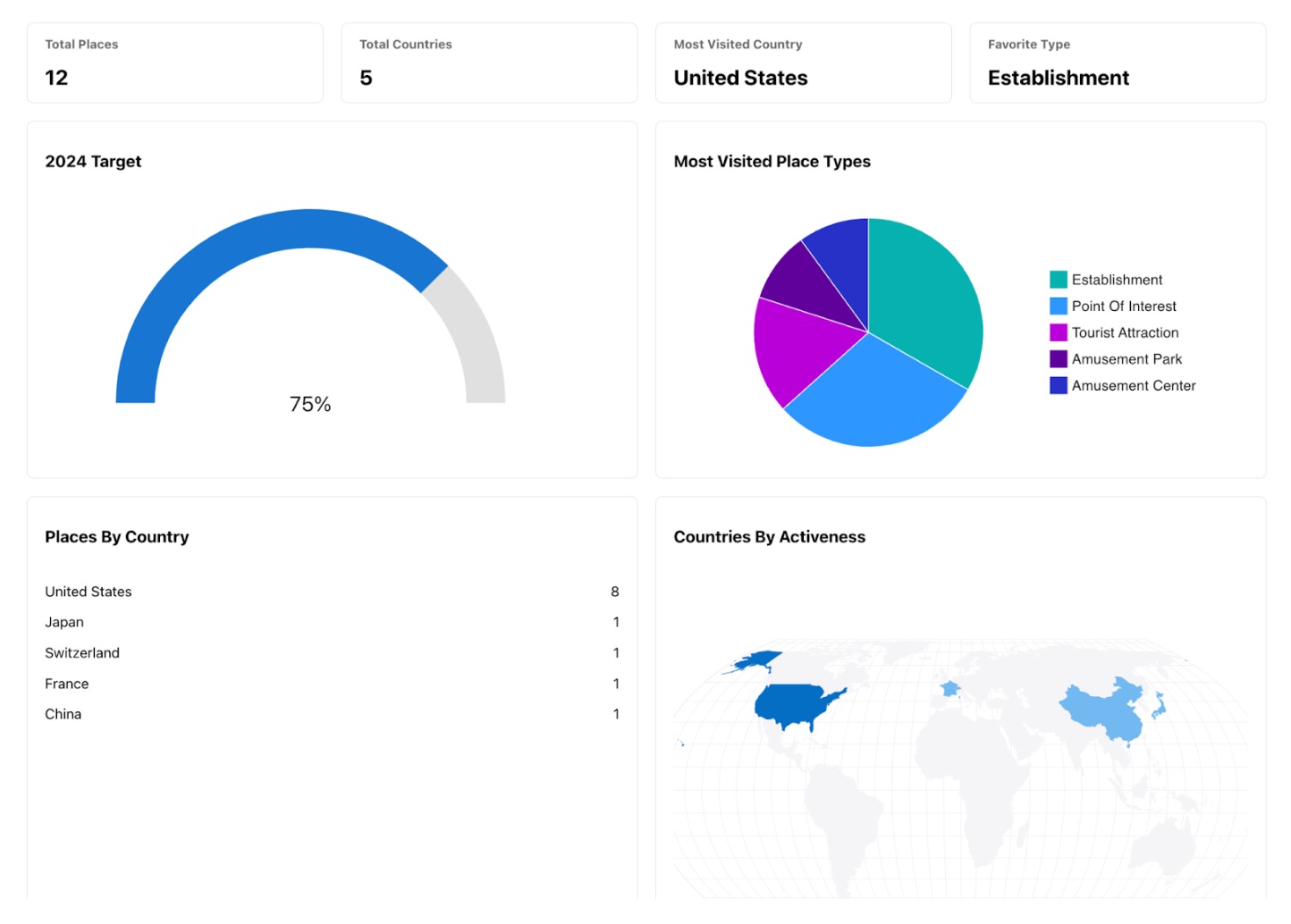Select the Establishment legend label

point(1117,280)
